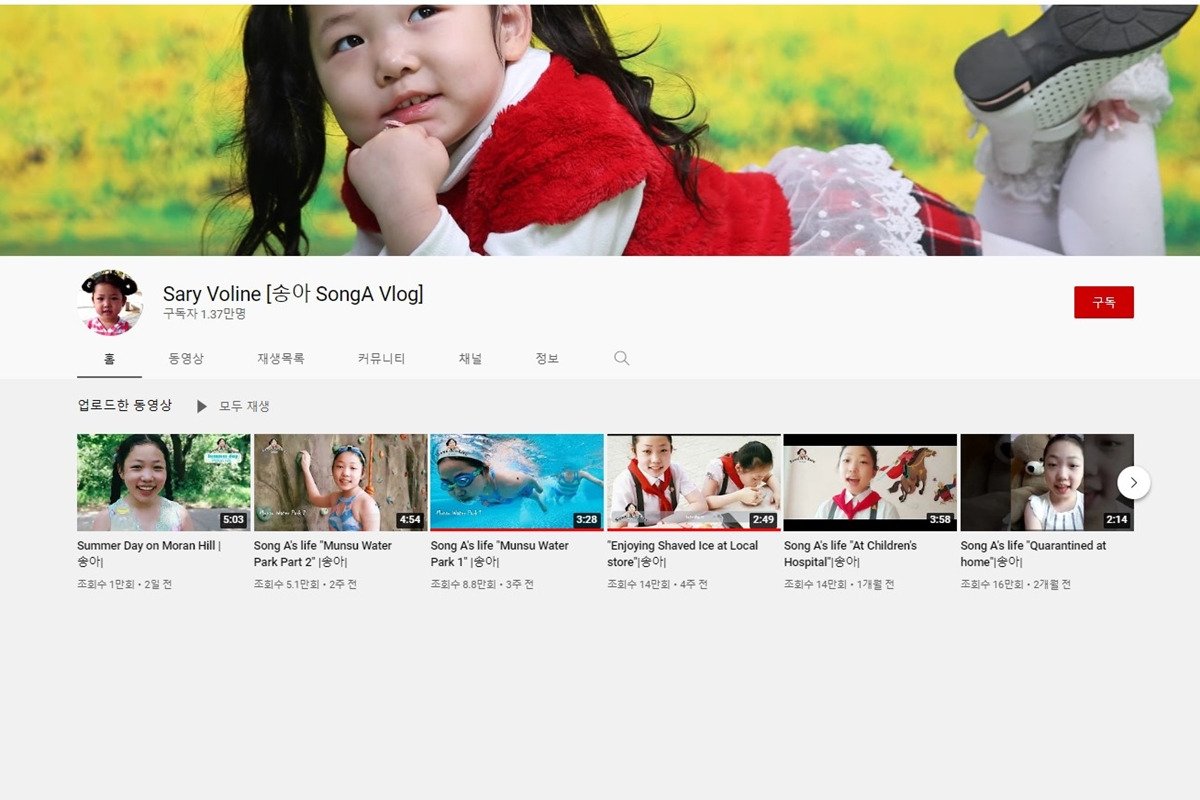The image size is (1200, 800).
Task: Open the 업로드한 동영상 section heading
Action: click(125, 405)
